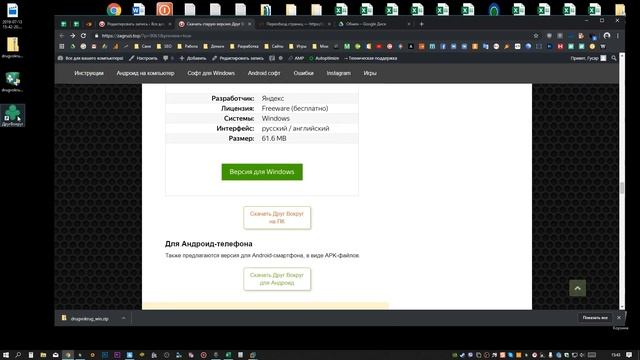Click the scroll-to-top arrow button

pos(578,288)
